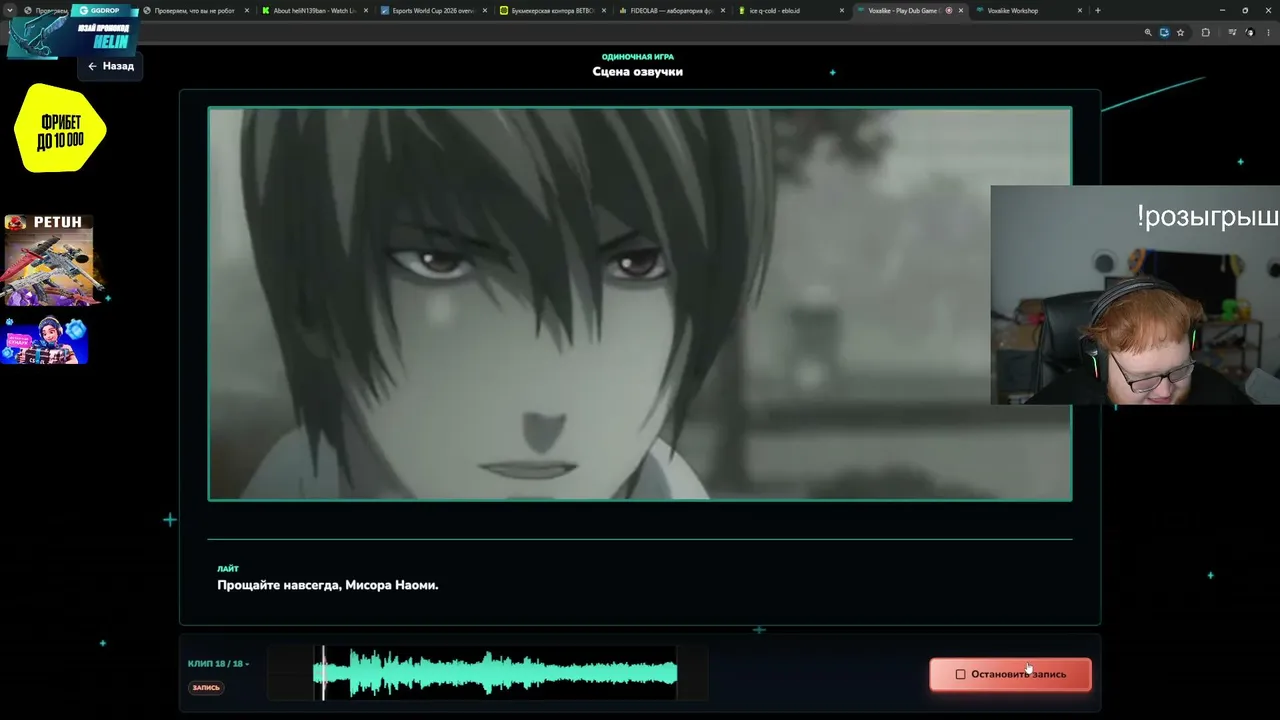Go back with the Назад button
This screenshot has height=720, width=1280.
click(110, 66)
